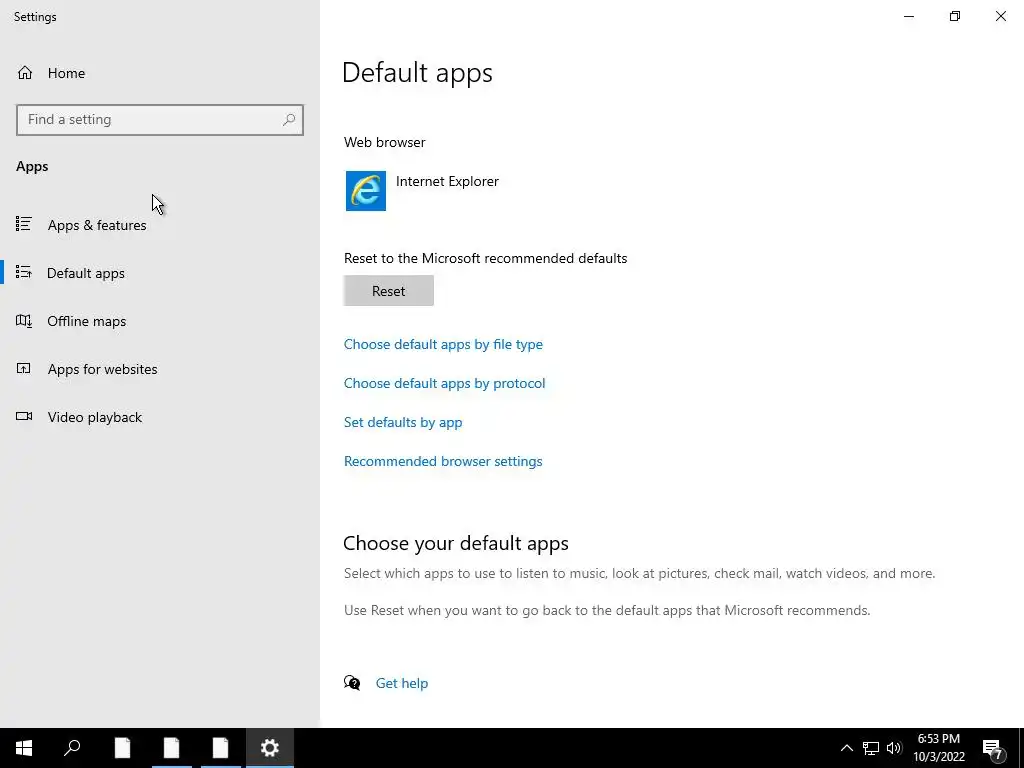Reset to Microsoft recommended defaults

click(x=389, y=291)
